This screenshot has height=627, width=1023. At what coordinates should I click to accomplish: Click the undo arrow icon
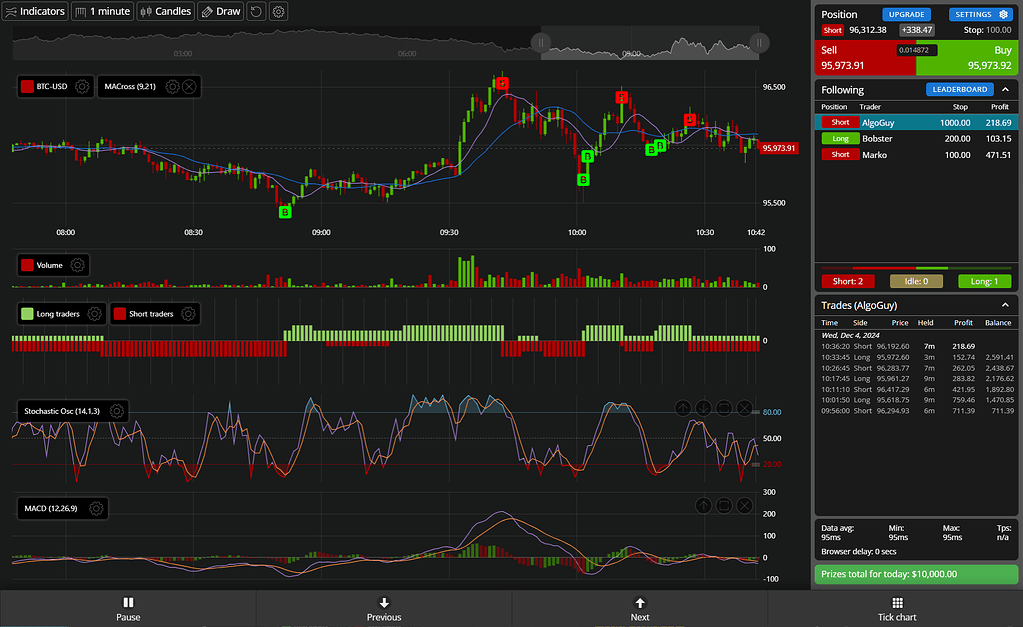pyautogui.click(x=254, y=11)
